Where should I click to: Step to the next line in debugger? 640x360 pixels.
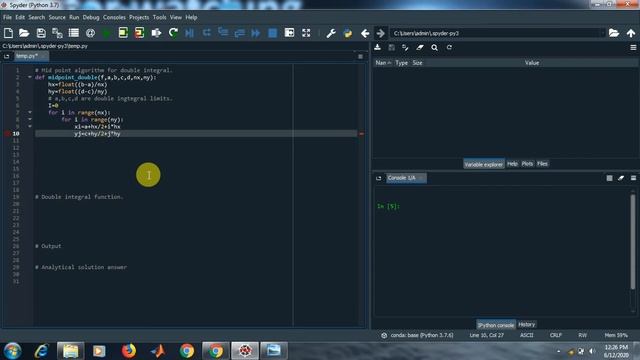point(207,32)
